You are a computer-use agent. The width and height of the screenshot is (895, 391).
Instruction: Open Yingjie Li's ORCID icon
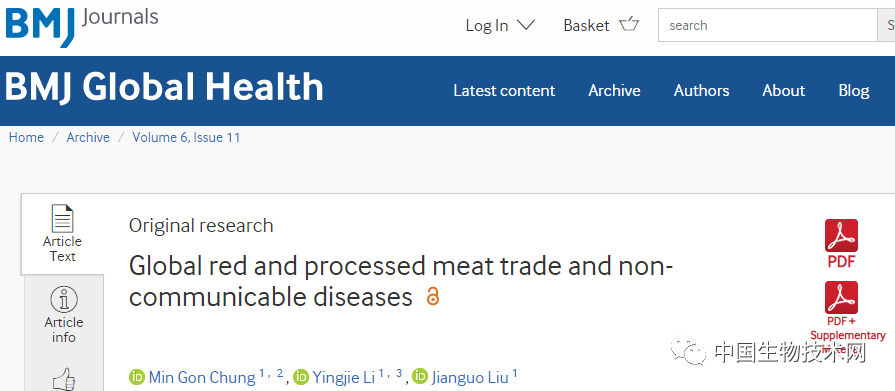pyautogui.click(x=301, y=377)
